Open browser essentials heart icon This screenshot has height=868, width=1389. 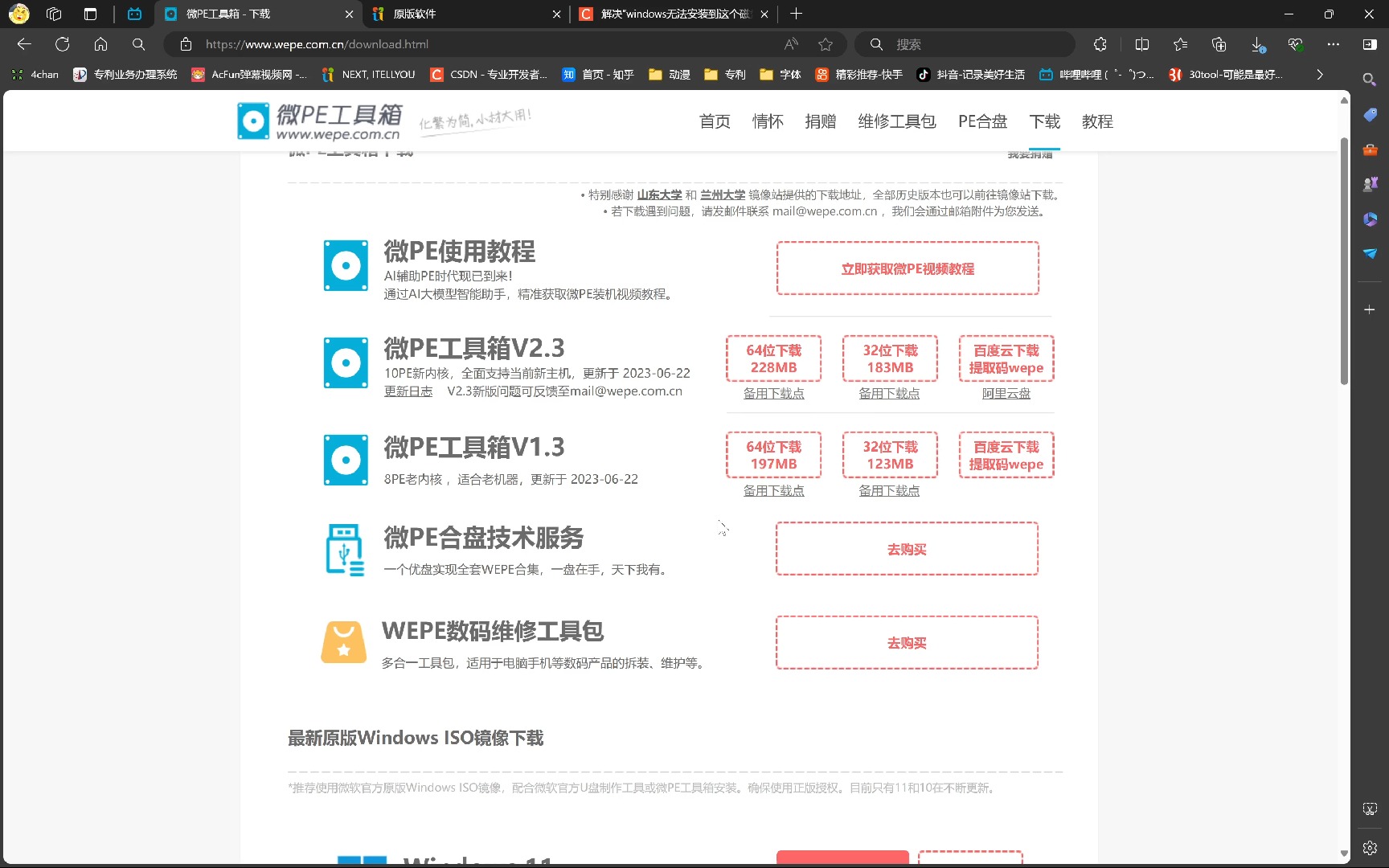[x=1295, y=44]
